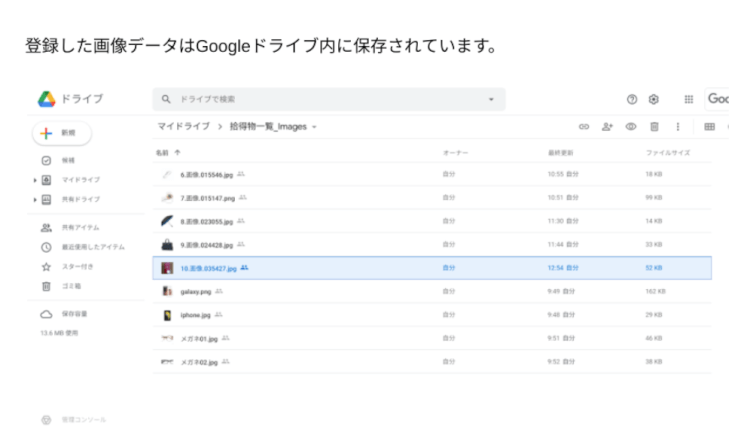Select file 9.画像.024428.jpg
The height and width of the screenshot is (438, 750).
pyautogui.click(x=432, y=244)
